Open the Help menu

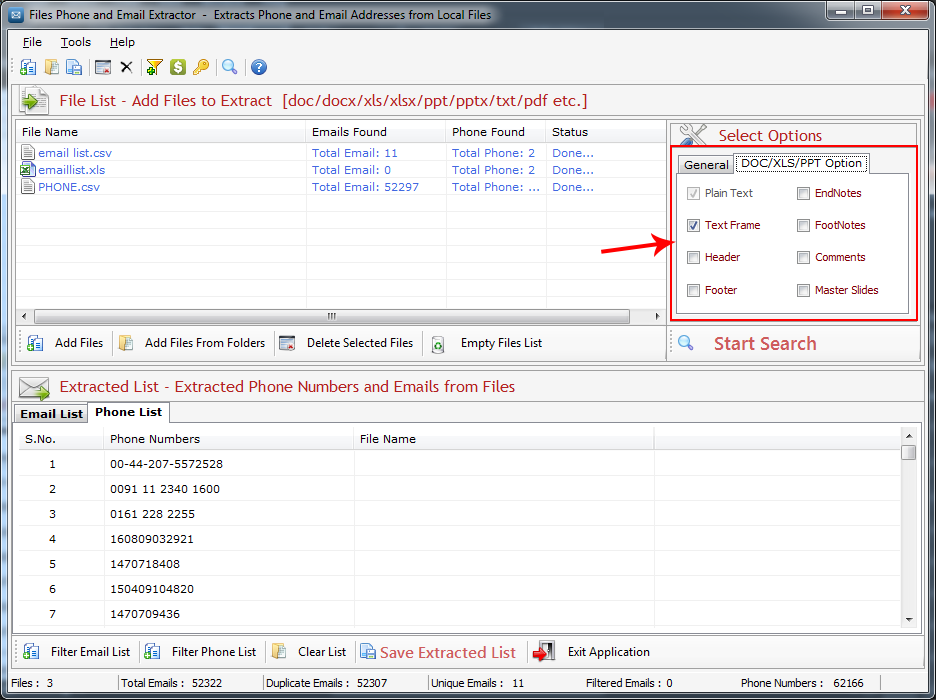click(x=122, y=42)
